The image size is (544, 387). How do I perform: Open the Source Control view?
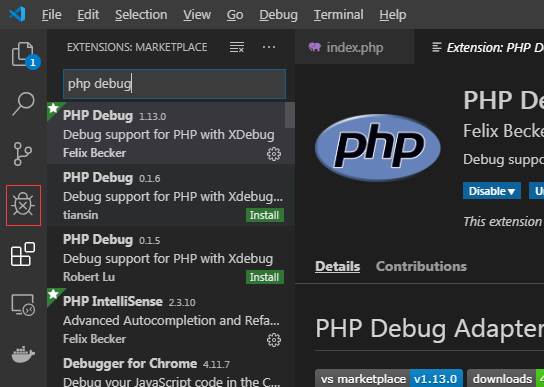23,154
